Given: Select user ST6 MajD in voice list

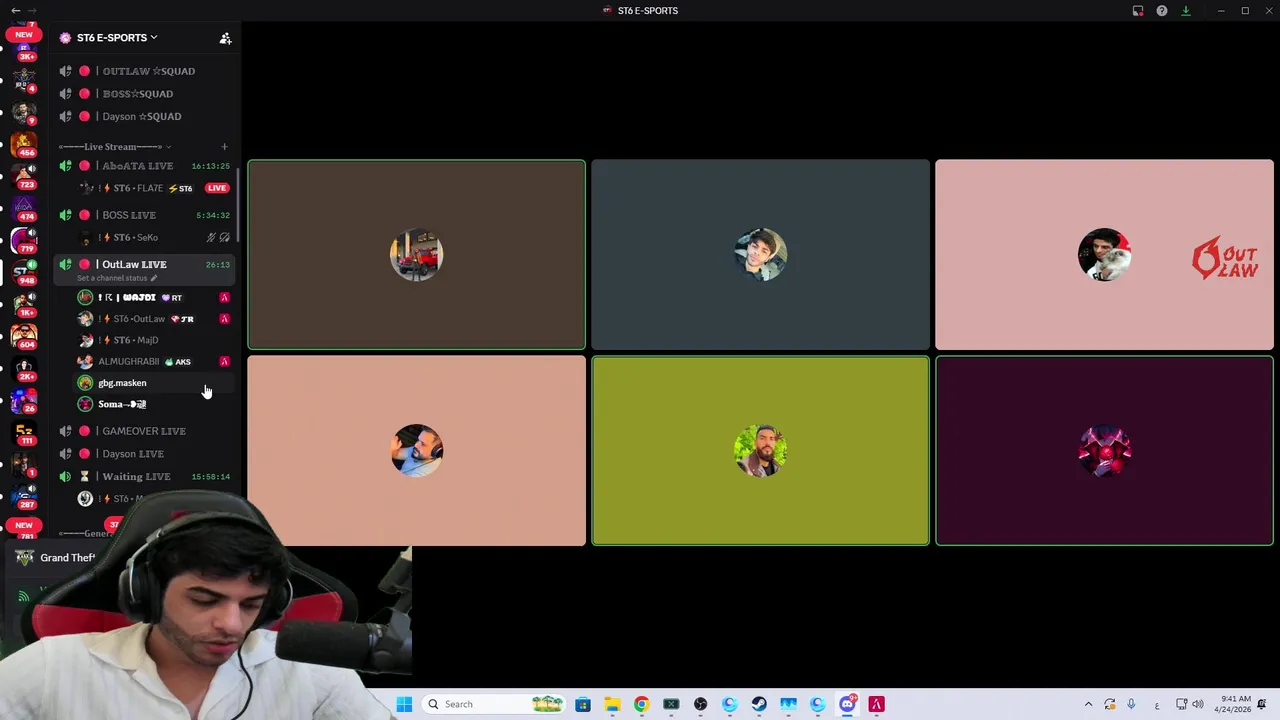Looking at the screenshot, I should point(152,340).
